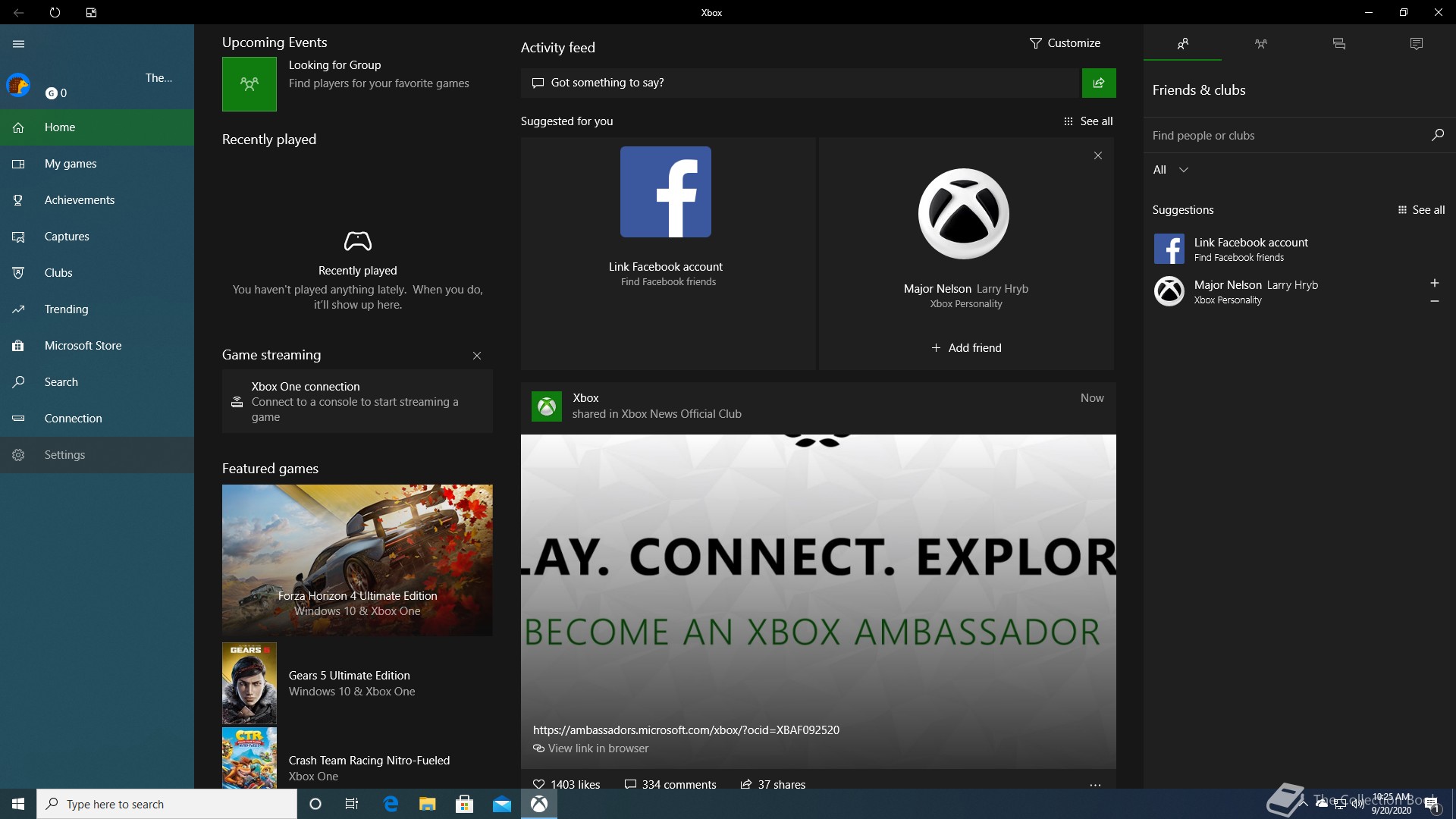Open Task View on taskbar
Screen dimensions: 1456x819
pyautogui.click(x=352, y=804)
